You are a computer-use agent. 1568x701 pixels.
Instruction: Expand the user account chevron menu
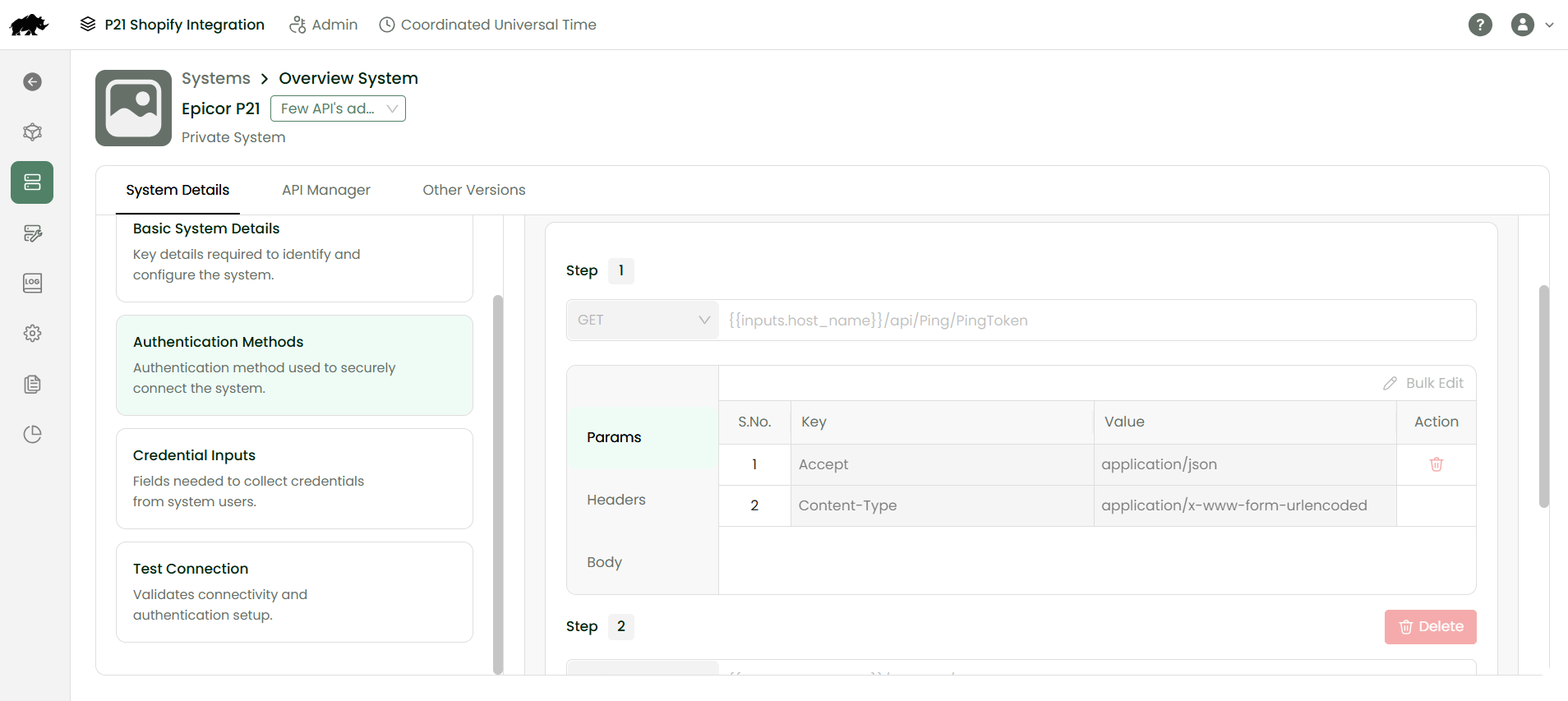[1549, 25]
